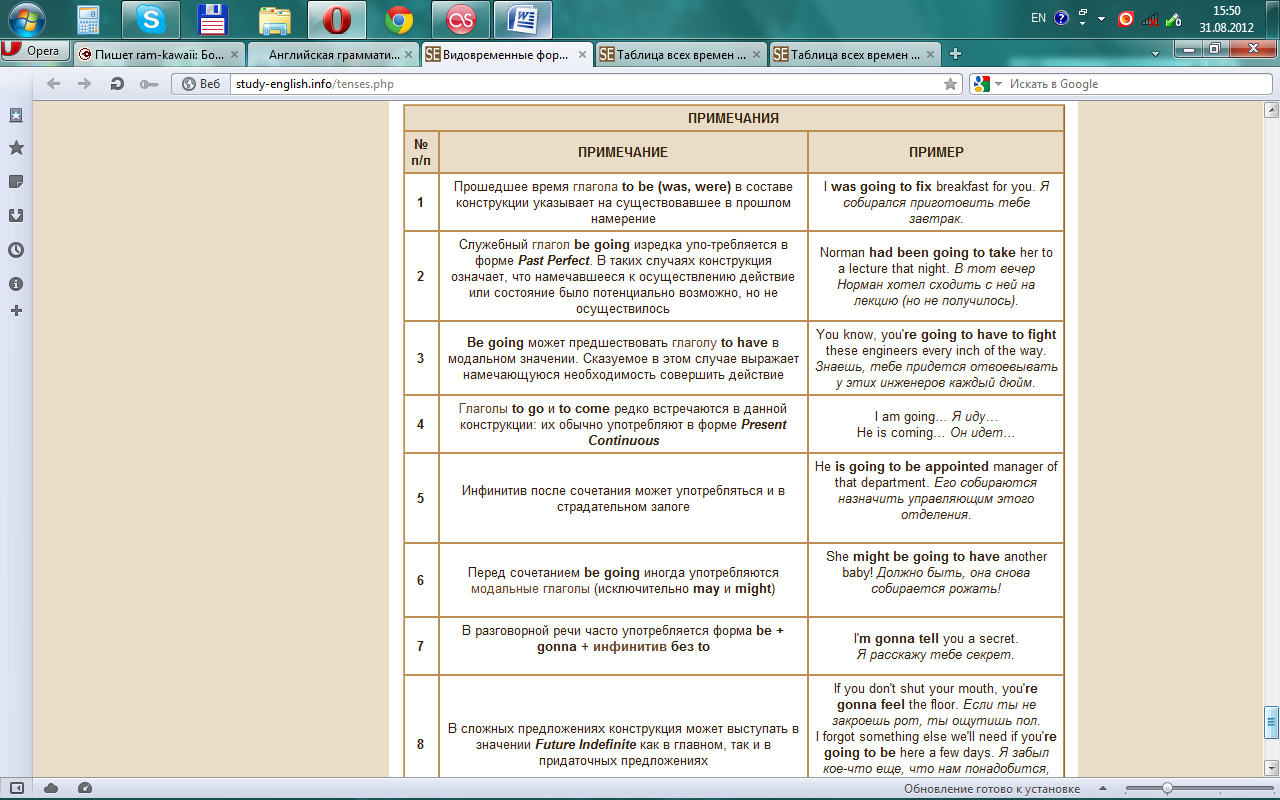This screenshot has width=1280, height=800.
Task: Open Downloads panel in sidebar
Action: (x=16, y=215)
